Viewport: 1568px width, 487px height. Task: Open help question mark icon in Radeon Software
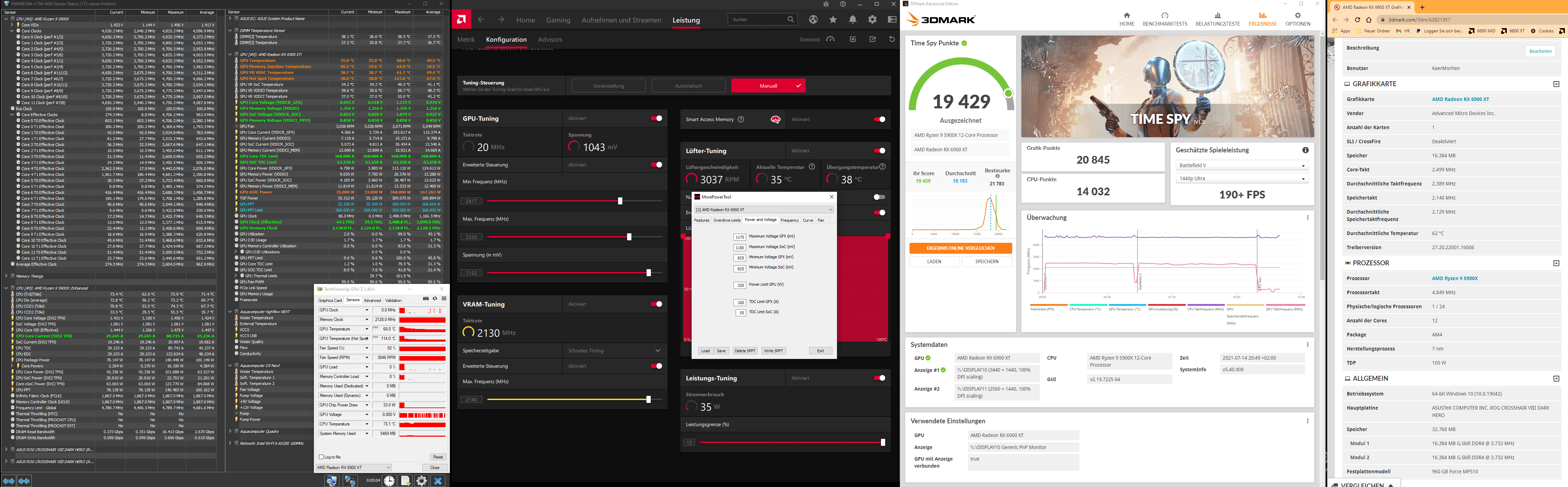tap(843, 4)
